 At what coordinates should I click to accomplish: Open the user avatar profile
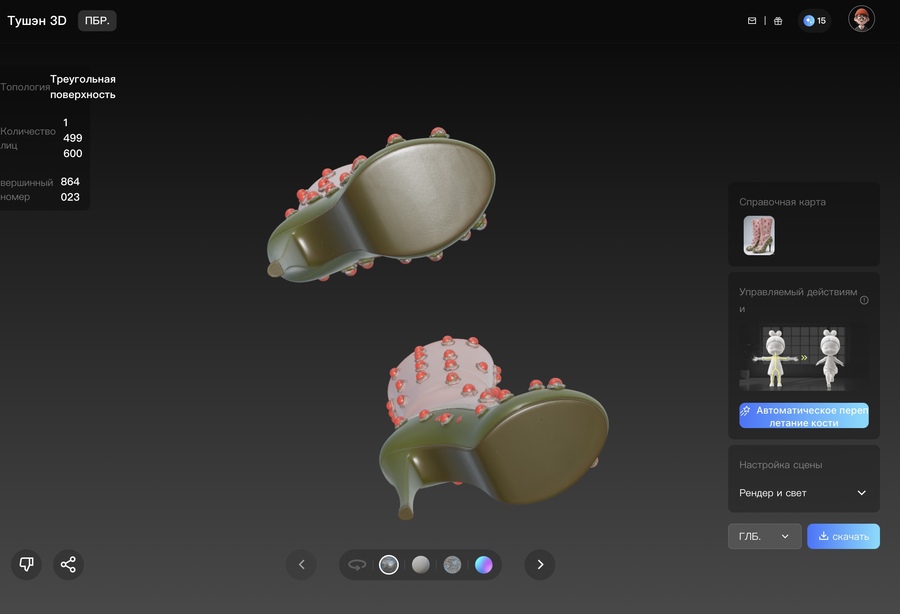pyautogui.click(x=861, y=19)
